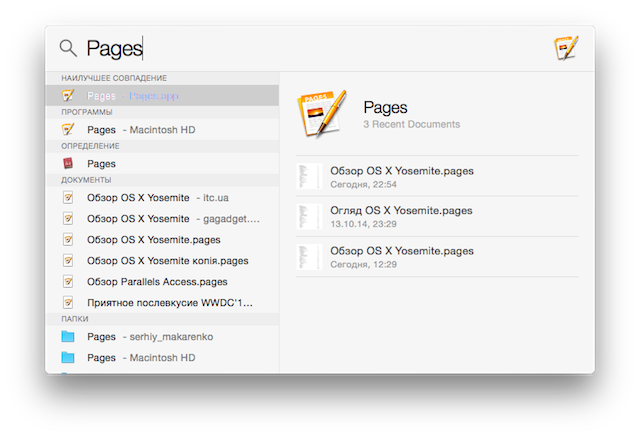Open Обзор OS X Yosemite from gagadget
The height and width of the screenshot is (438, 640).
point(162,219)
